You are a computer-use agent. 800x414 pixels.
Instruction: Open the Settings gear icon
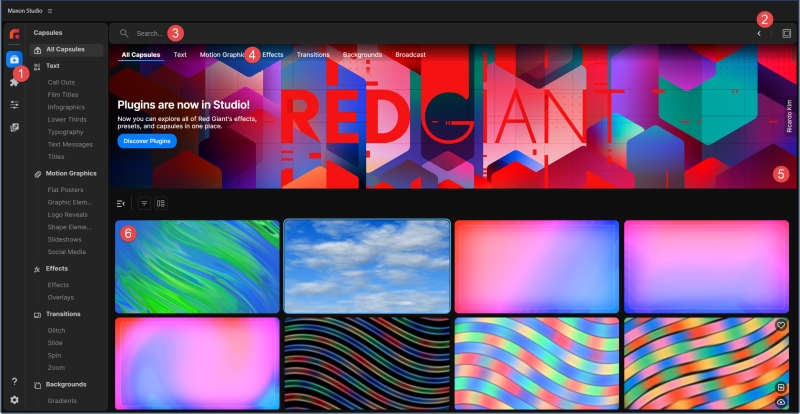pos(14,400)
